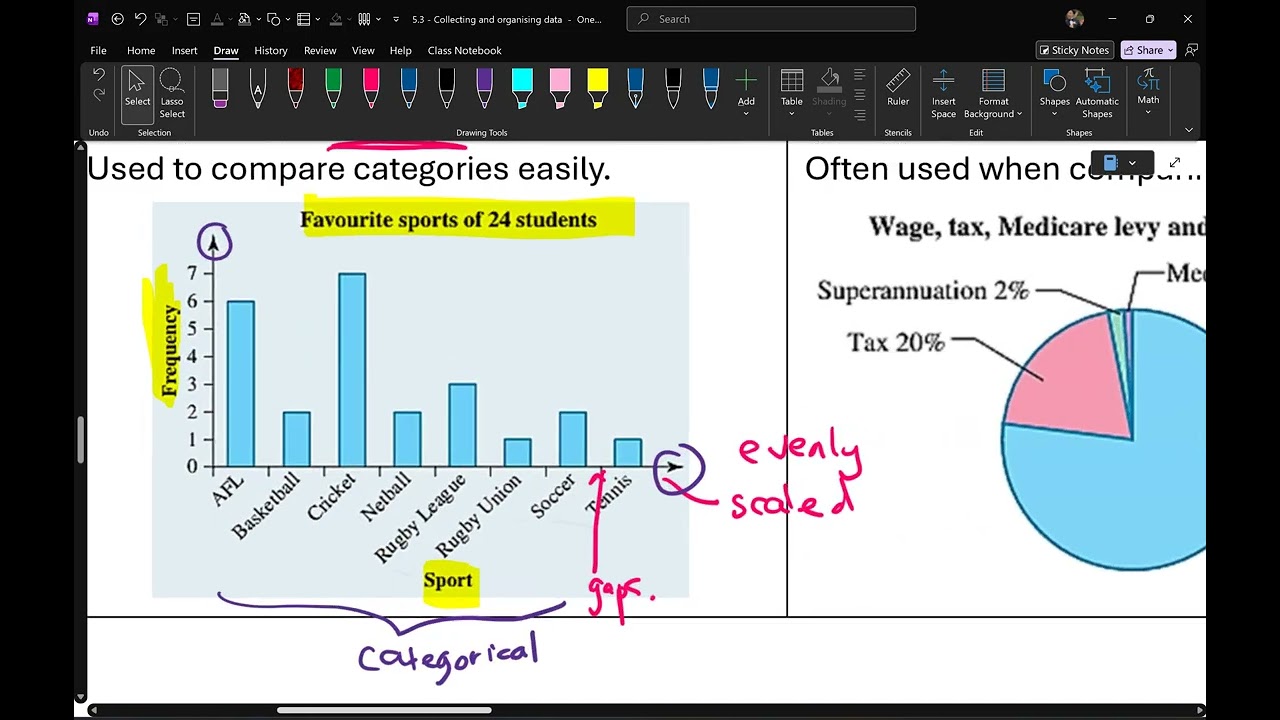This screenshot has height=720, width=1280.
Task: Open the Math dropdown
Action: (x=1148, y=92)
